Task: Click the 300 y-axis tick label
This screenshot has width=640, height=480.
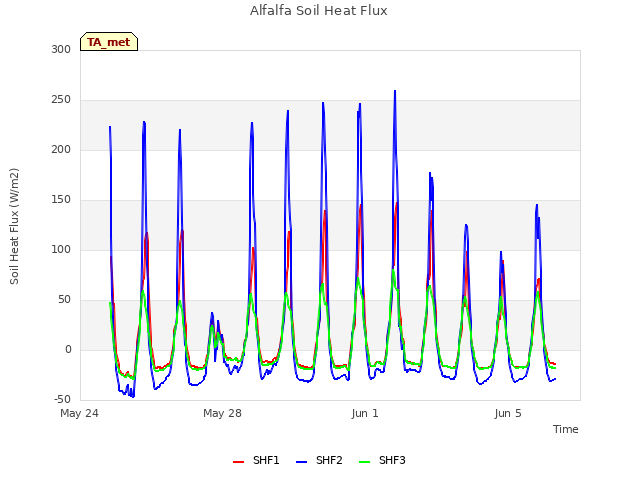Action: point(61,49)
